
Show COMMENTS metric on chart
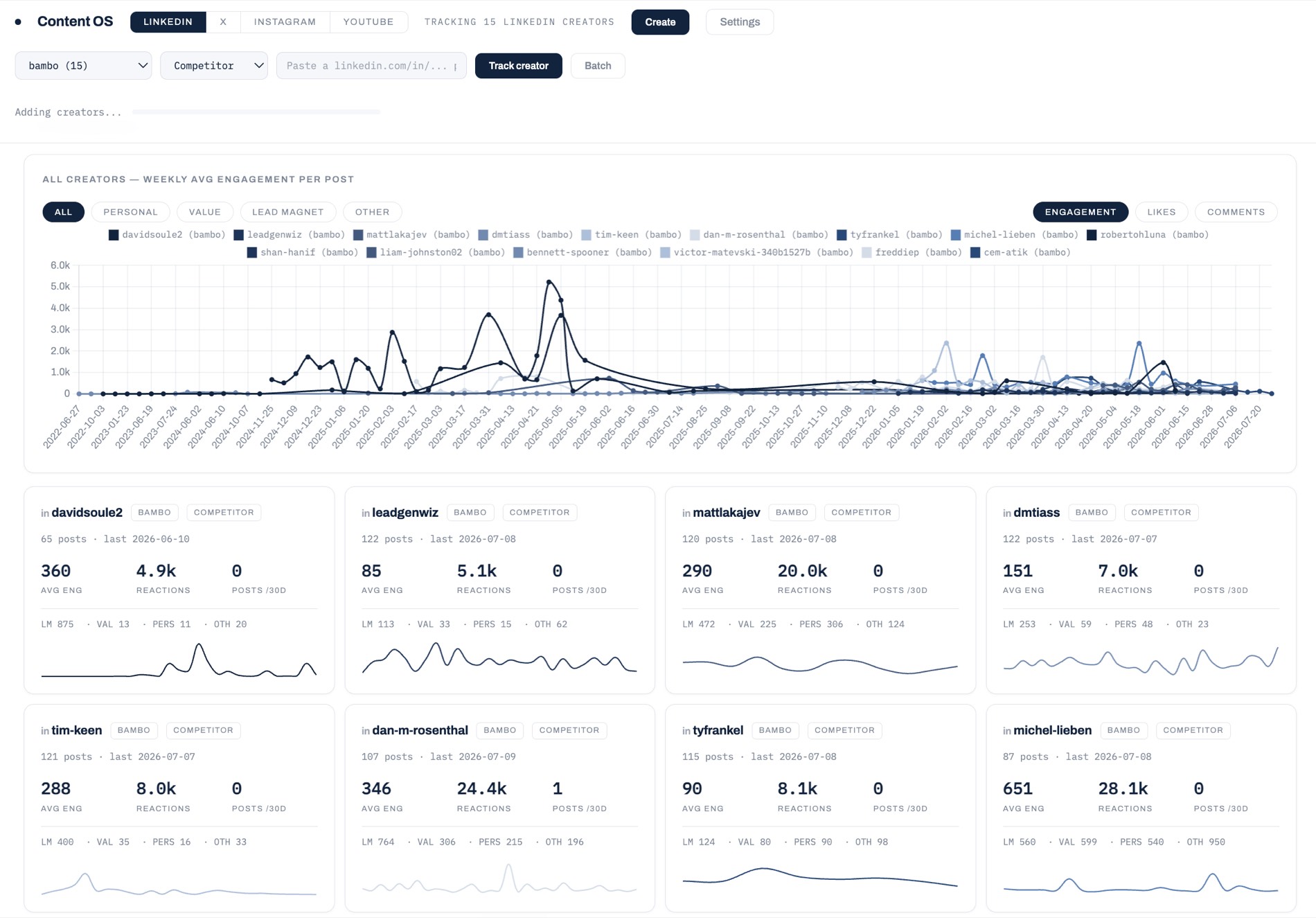tap(1236, 212)
